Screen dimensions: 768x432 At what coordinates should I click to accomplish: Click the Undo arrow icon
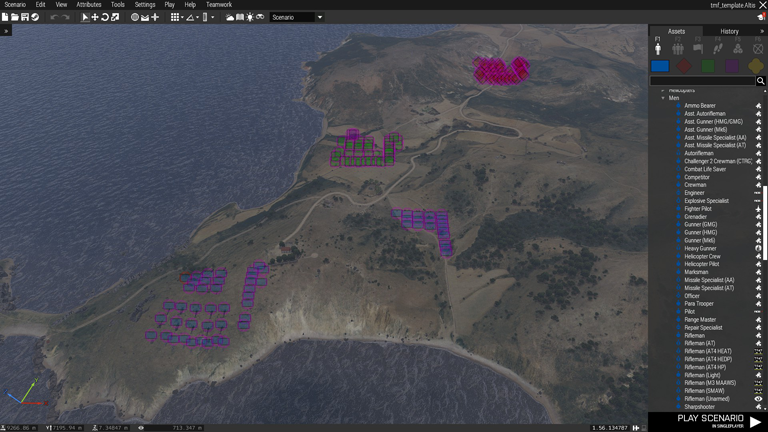point(54,17)
